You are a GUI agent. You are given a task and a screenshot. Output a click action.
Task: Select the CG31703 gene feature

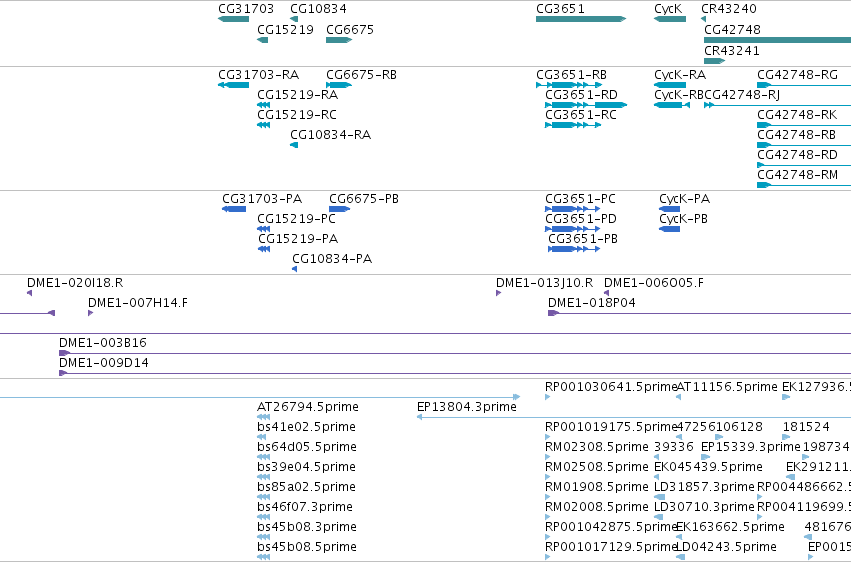[233, 19]
